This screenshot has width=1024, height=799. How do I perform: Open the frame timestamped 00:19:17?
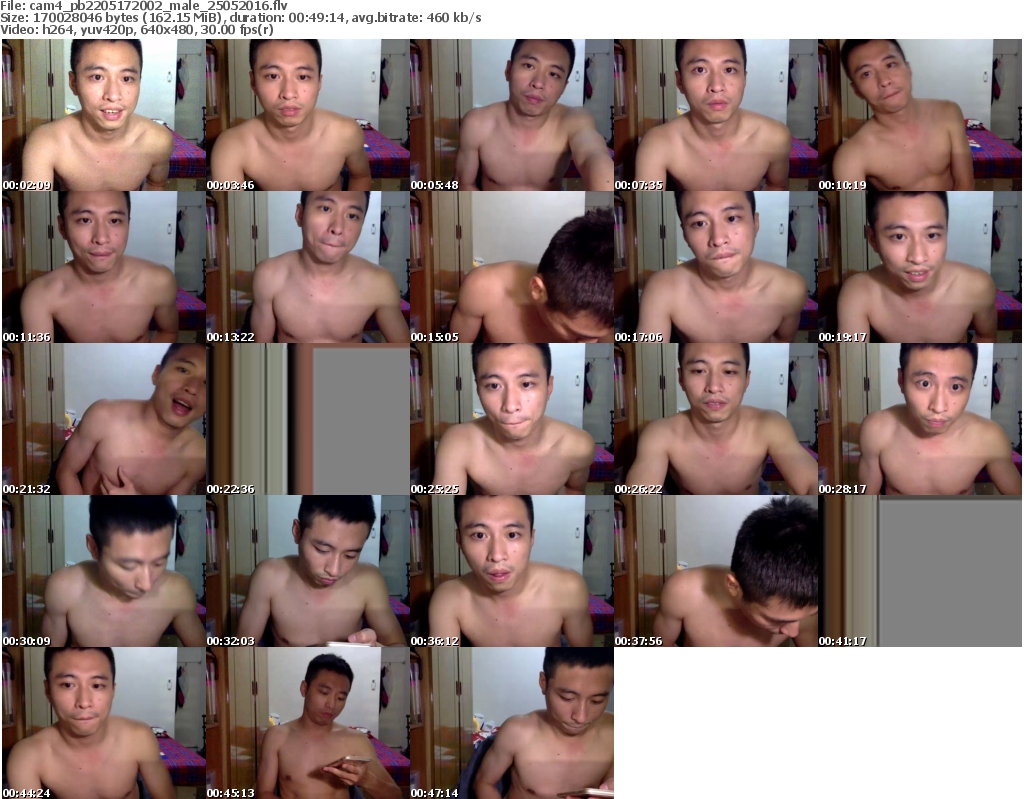920,267
